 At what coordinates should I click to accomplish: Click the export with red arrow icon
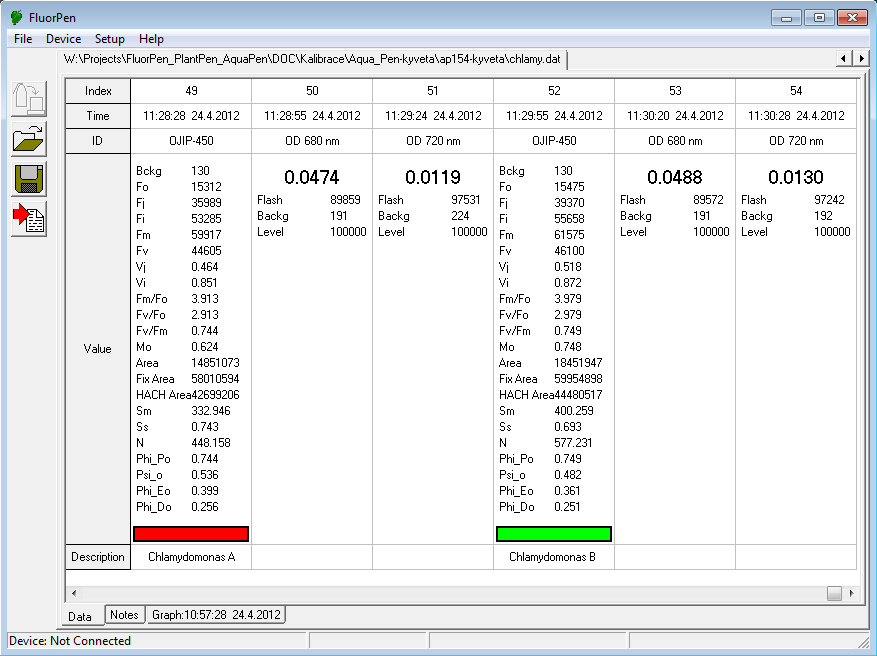click(x=29, y=219)
